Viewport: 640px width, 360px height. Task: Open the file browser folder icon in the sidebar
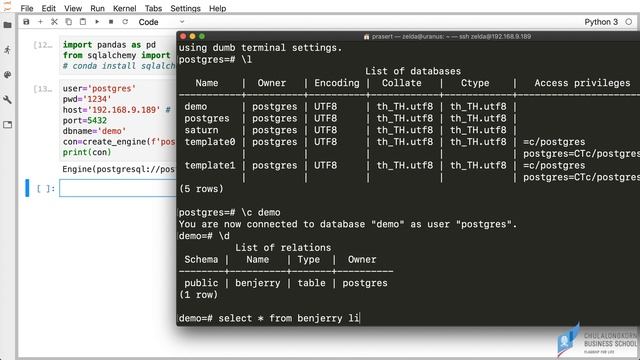point(7,25)
